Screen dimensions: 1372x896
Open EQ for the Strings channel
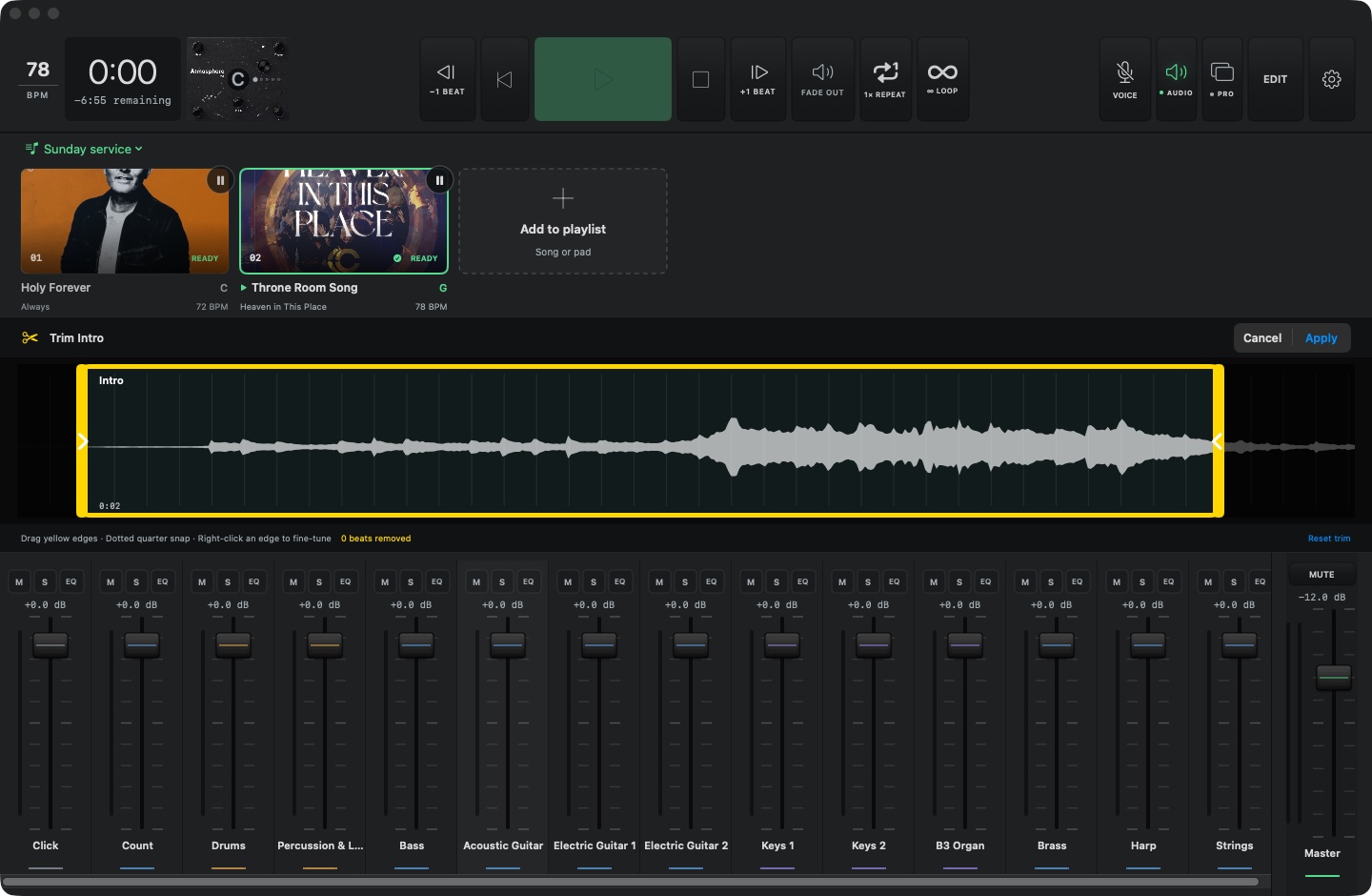[1261, 581]
